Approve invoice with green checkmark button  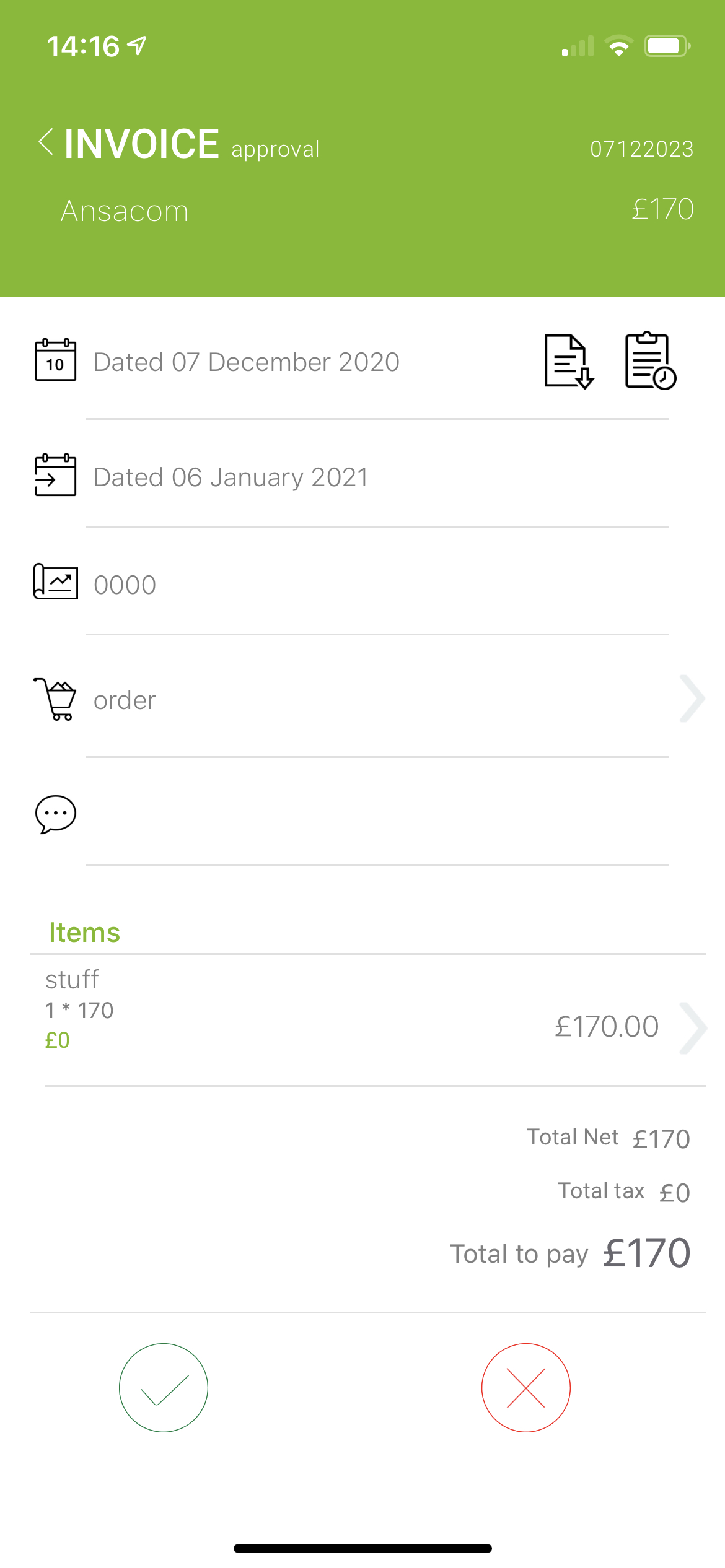(164, 1388)
